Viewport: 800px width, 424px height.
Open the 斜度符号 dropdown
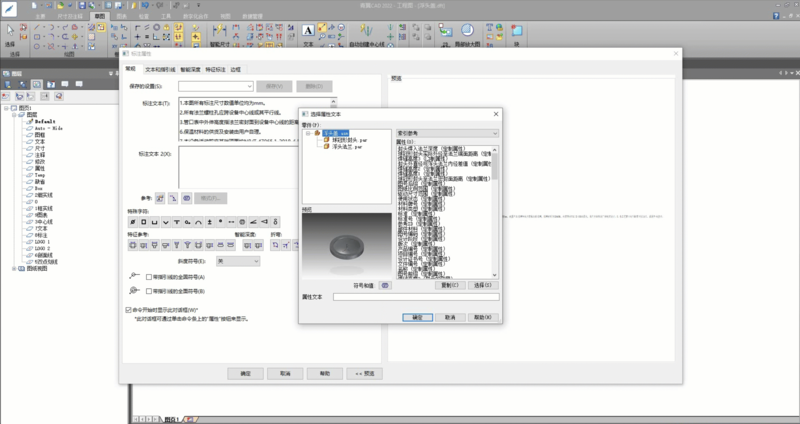(x=236, y=261)
